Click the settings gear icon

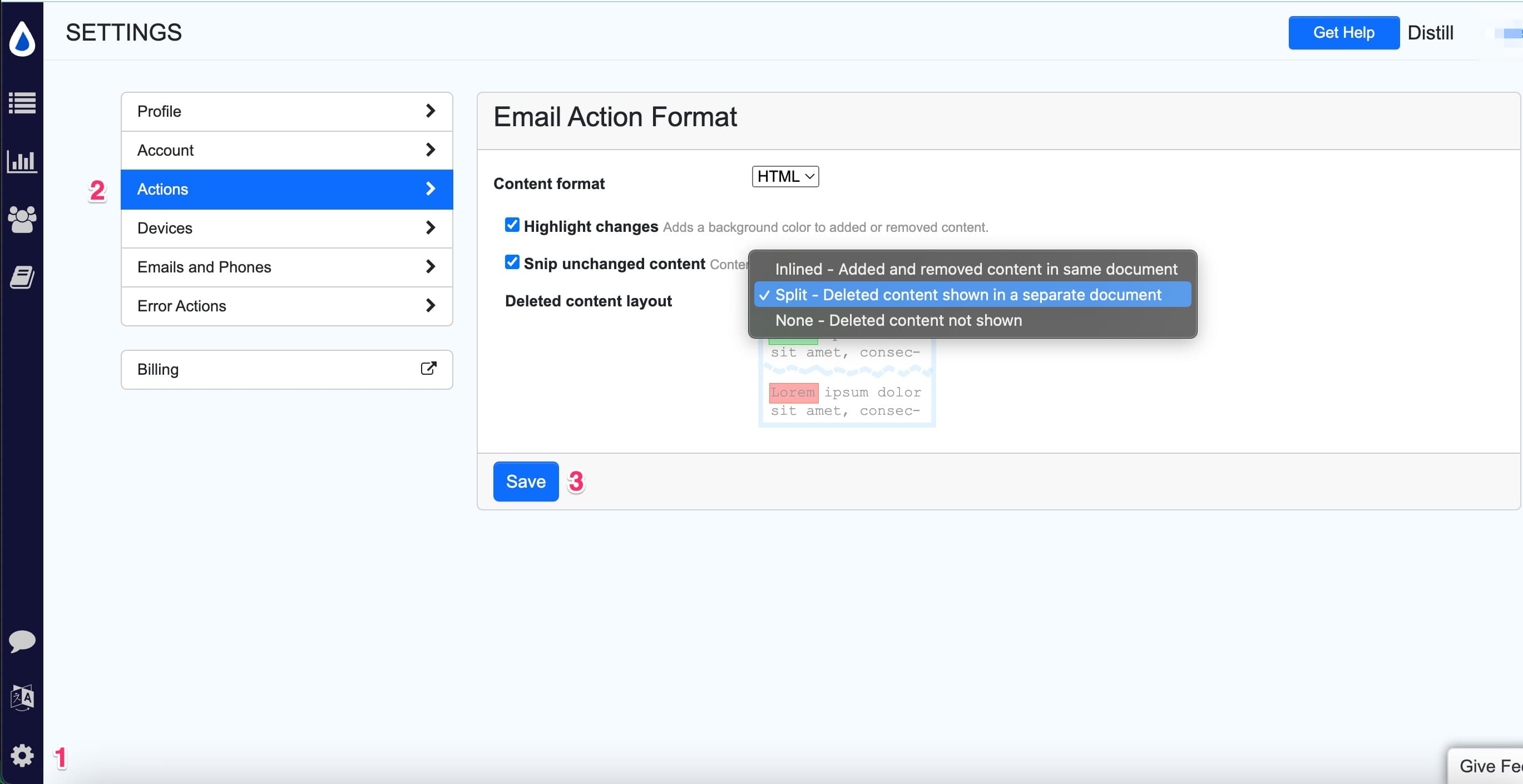(21, 755)
